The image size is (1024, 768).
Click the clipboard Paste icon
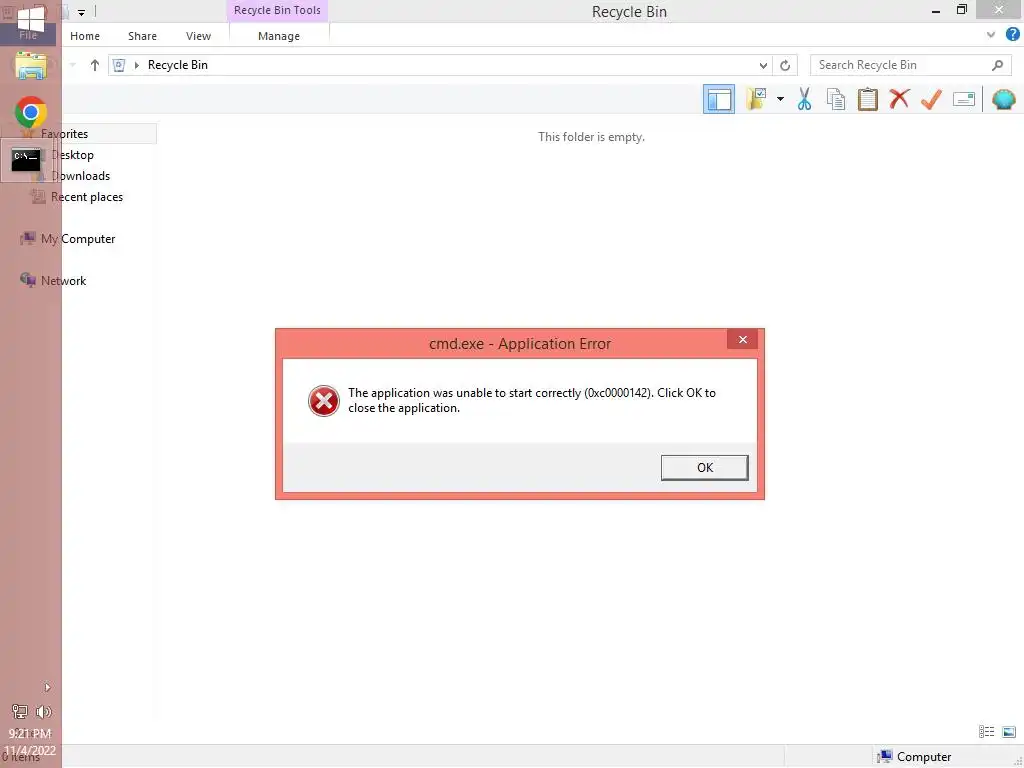click(867, 99)
